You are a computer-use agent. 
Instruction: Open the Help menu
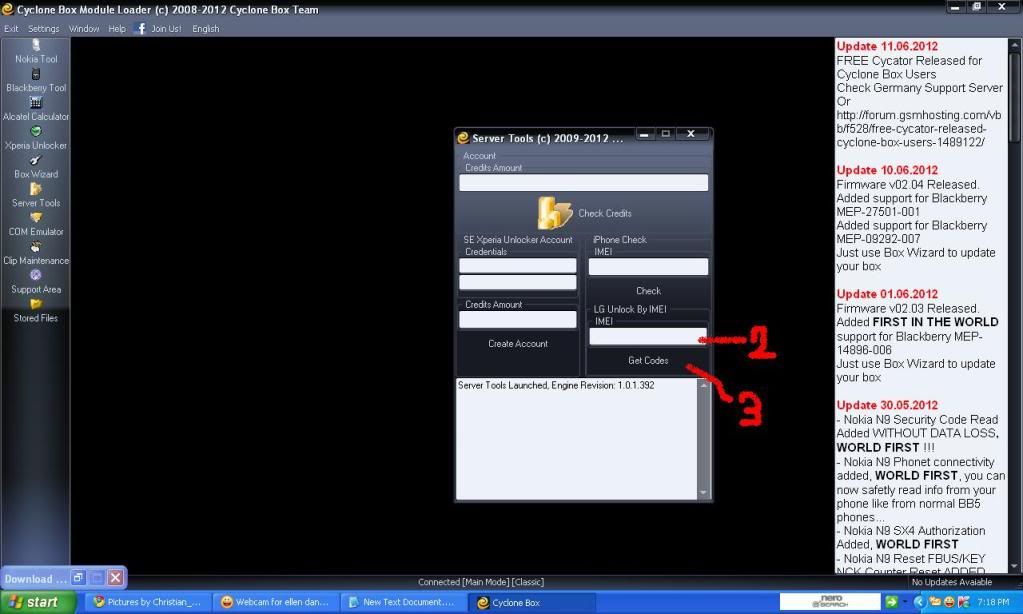tap(117, 29)
